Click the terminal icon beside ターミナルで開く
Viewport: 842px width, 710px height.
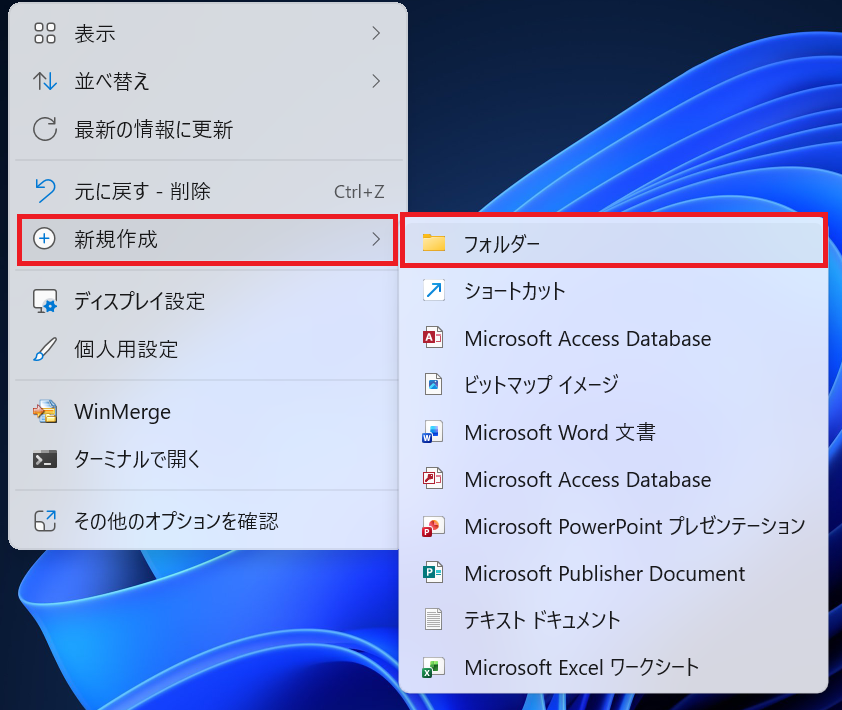[x=45, y=460]
